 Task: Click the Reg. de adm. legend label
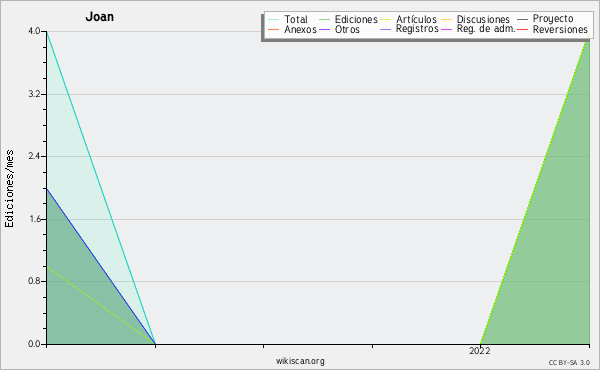pyautogui.click(x=486, y=29)
